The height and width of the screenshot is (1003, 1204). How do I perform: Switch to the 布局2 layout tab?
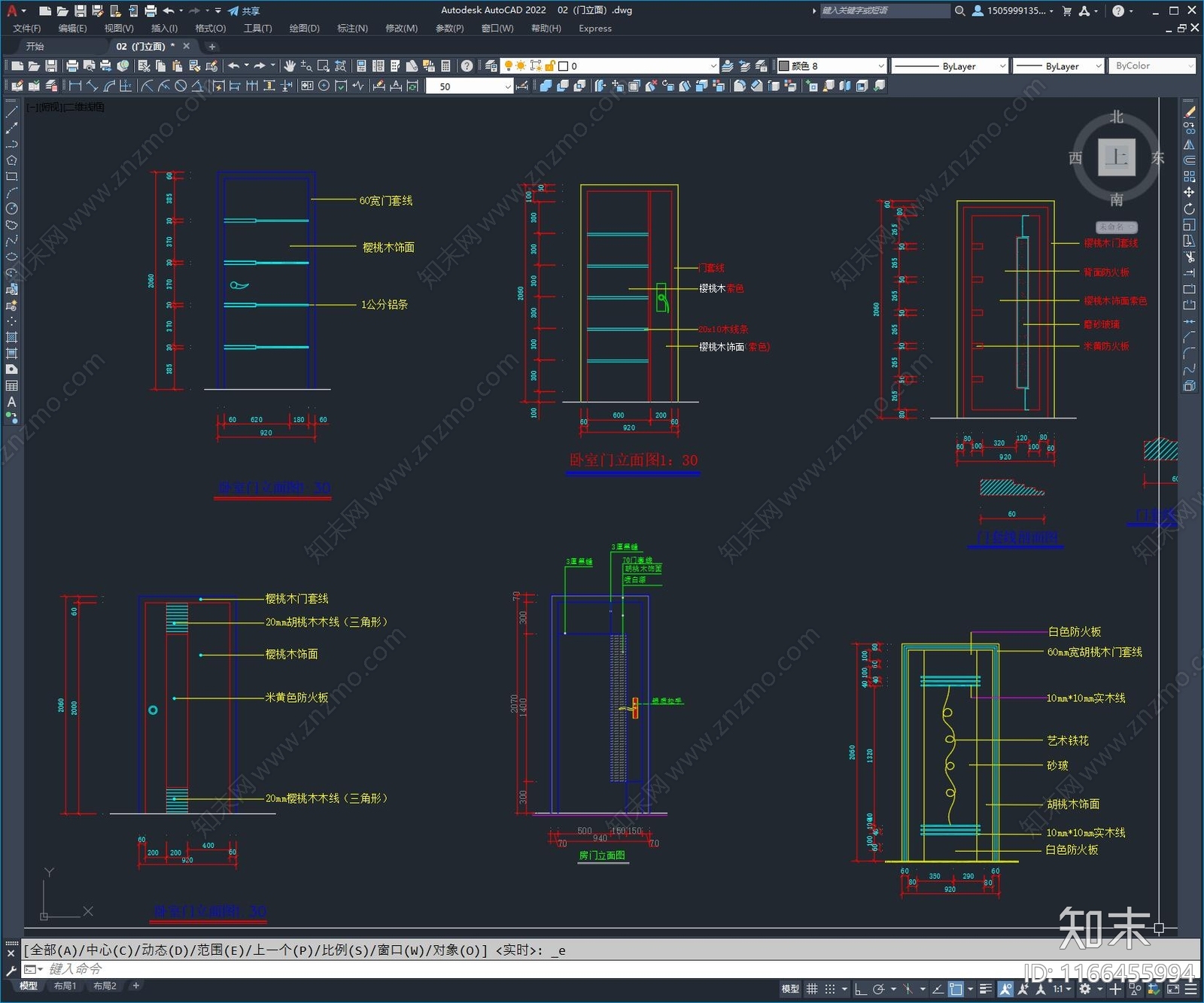pyautogui.click(x=105, y=986)
